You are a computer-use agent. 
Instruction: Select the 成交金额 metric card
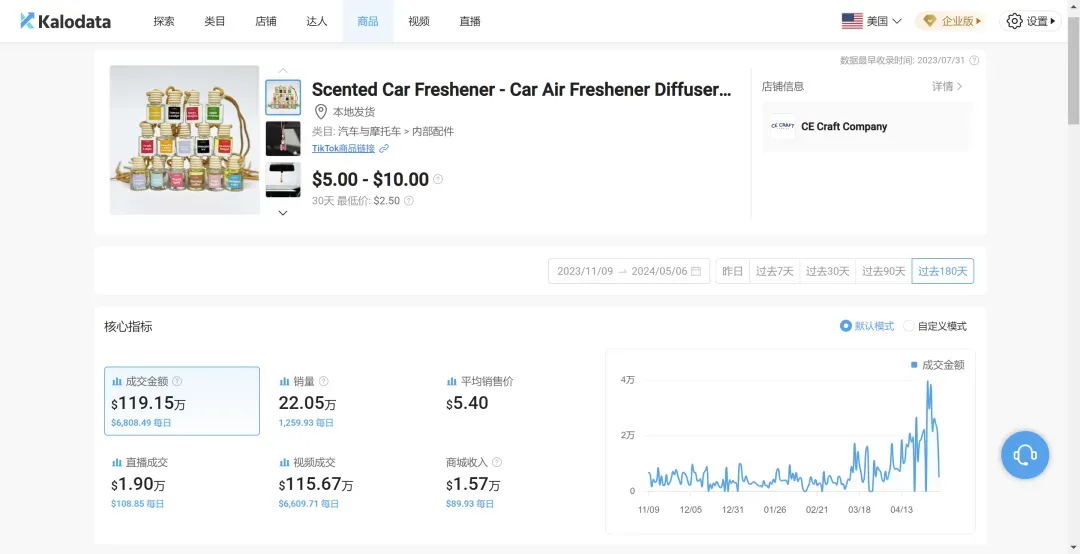181,401
